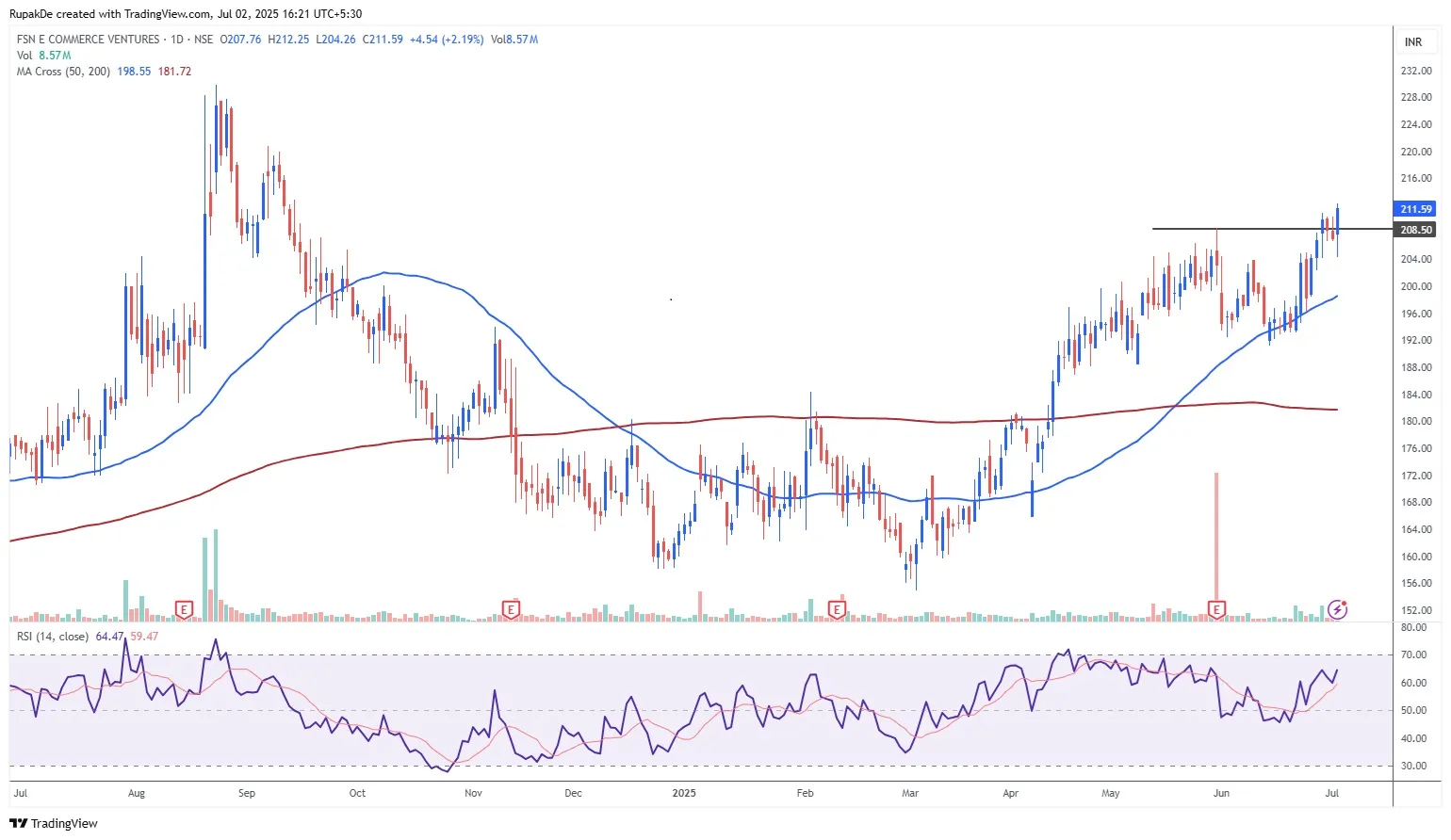The width and height of the screenshot is (1451, 840).
Task: Click the 30.00 RSI axis label
Action: click(x=1414, y=766)
